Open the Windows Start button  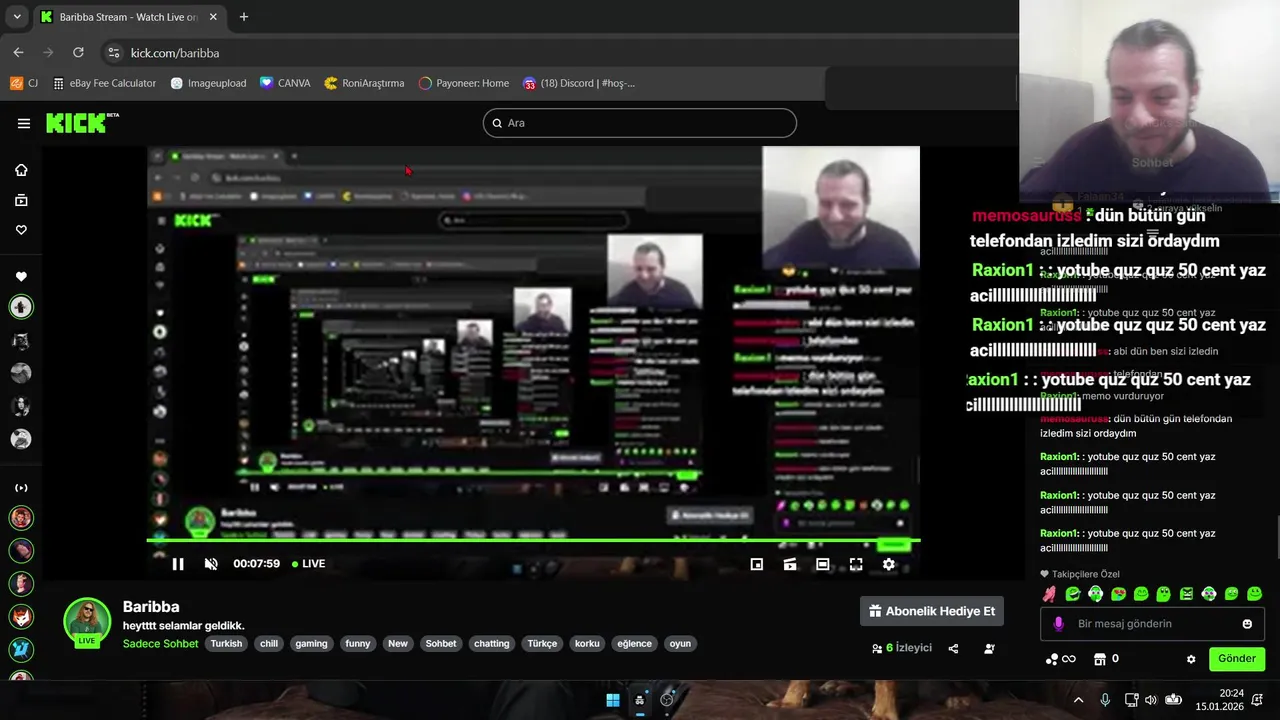pyautogui.click(x=613, y=700)
